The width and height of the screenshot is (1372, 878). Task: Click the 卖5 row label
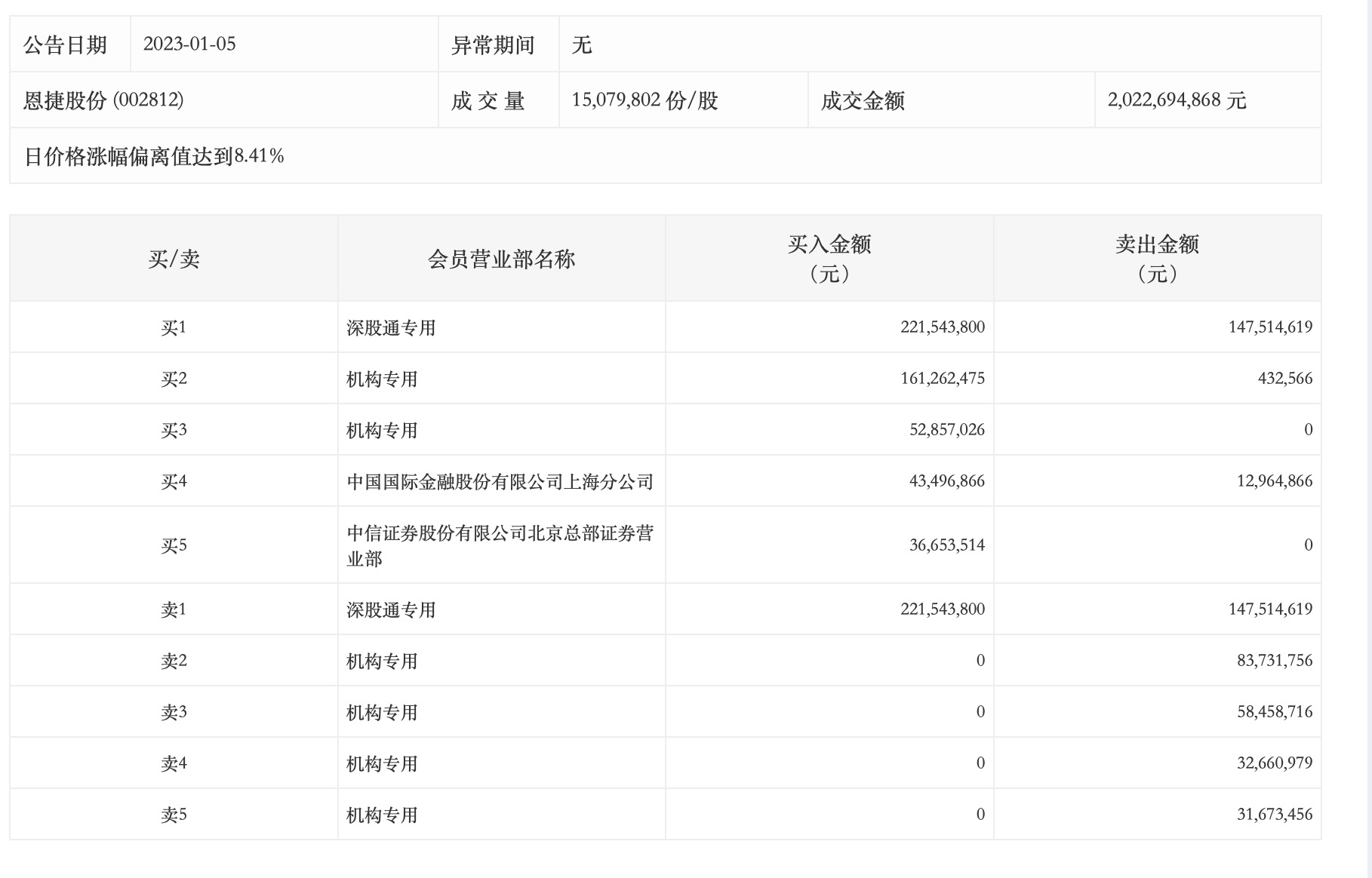click(174, 815)
